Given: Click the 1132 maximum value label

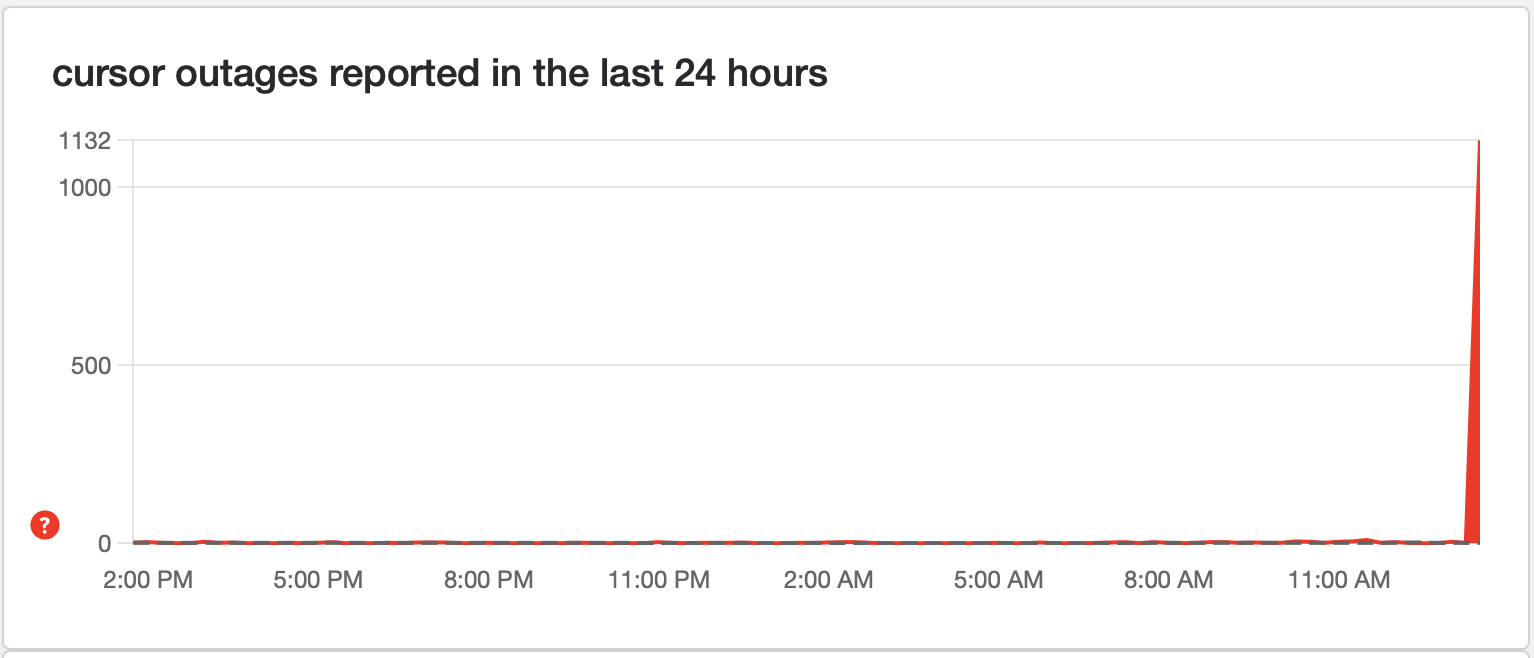Looking at the screenshot, I should [85, 141].
